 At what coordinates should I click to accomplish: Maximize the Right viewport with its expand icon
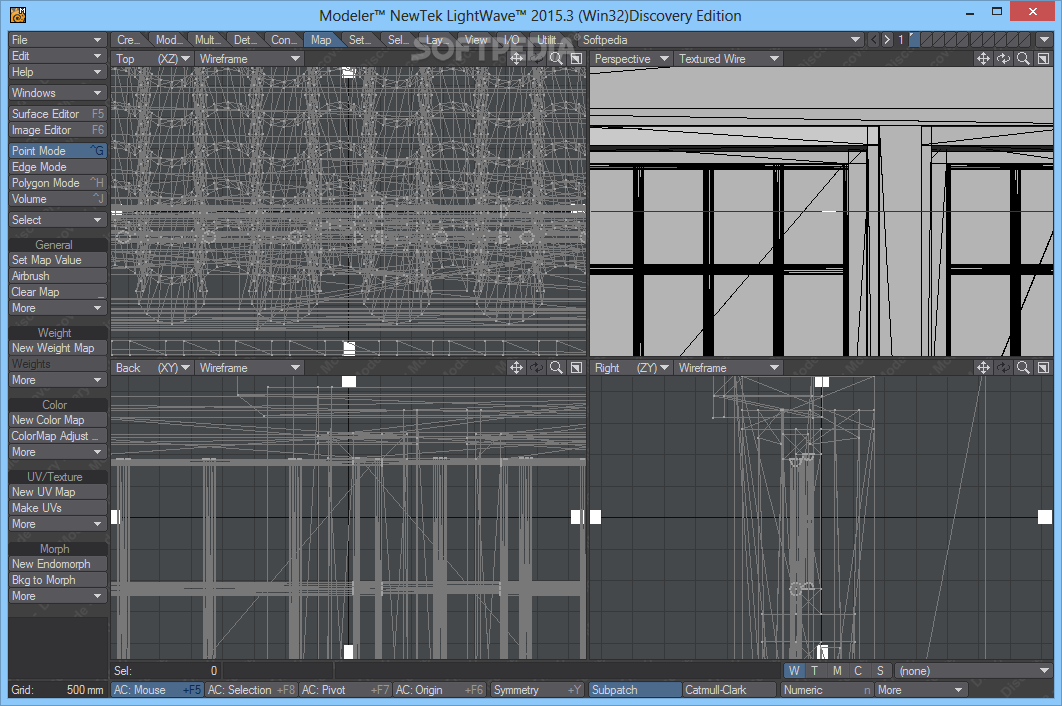[x=1044, y=368]
